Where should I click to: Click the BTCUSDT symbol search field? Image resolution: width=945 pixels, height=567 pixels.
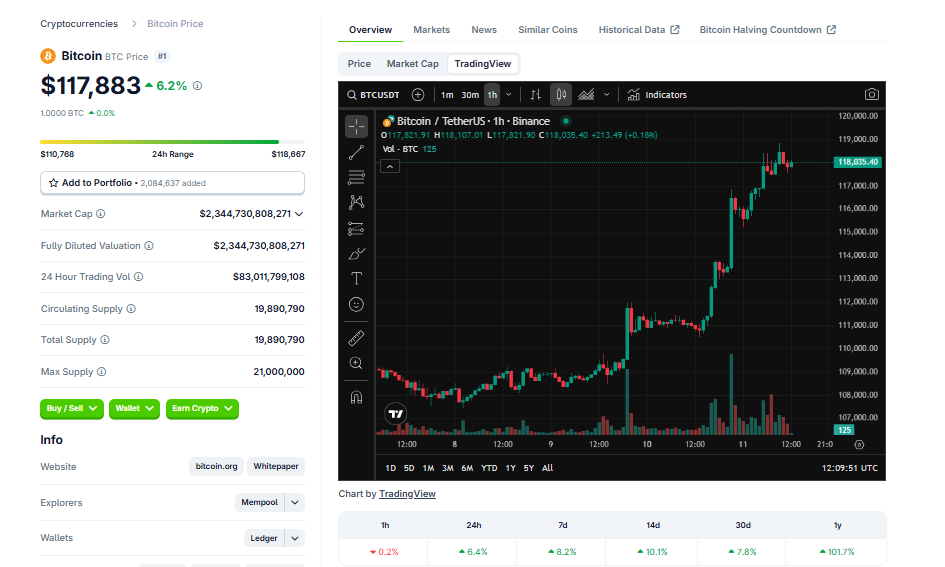(x=374, y=95)
